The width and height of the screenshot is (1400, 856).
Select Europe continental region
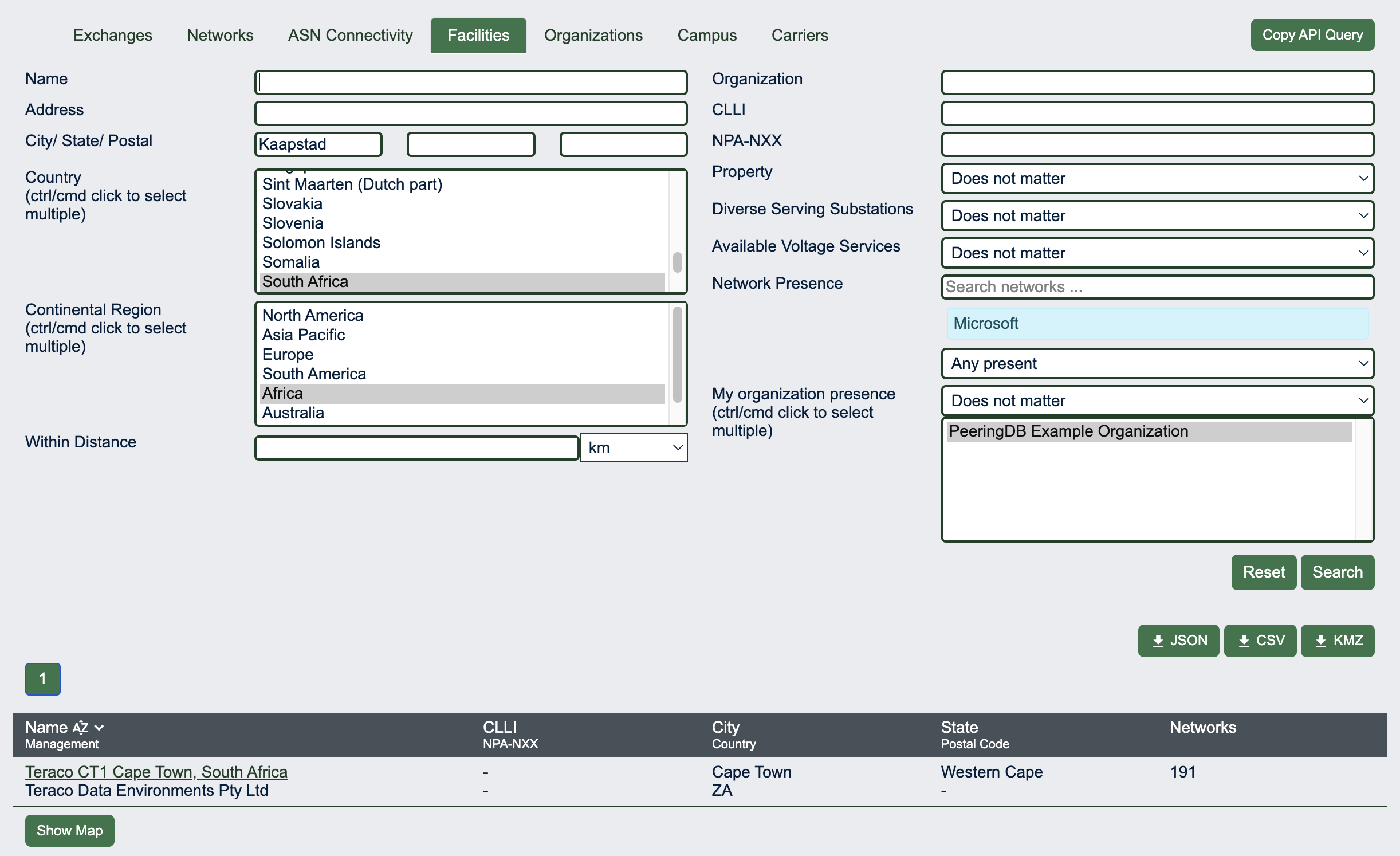click(462, 355)
